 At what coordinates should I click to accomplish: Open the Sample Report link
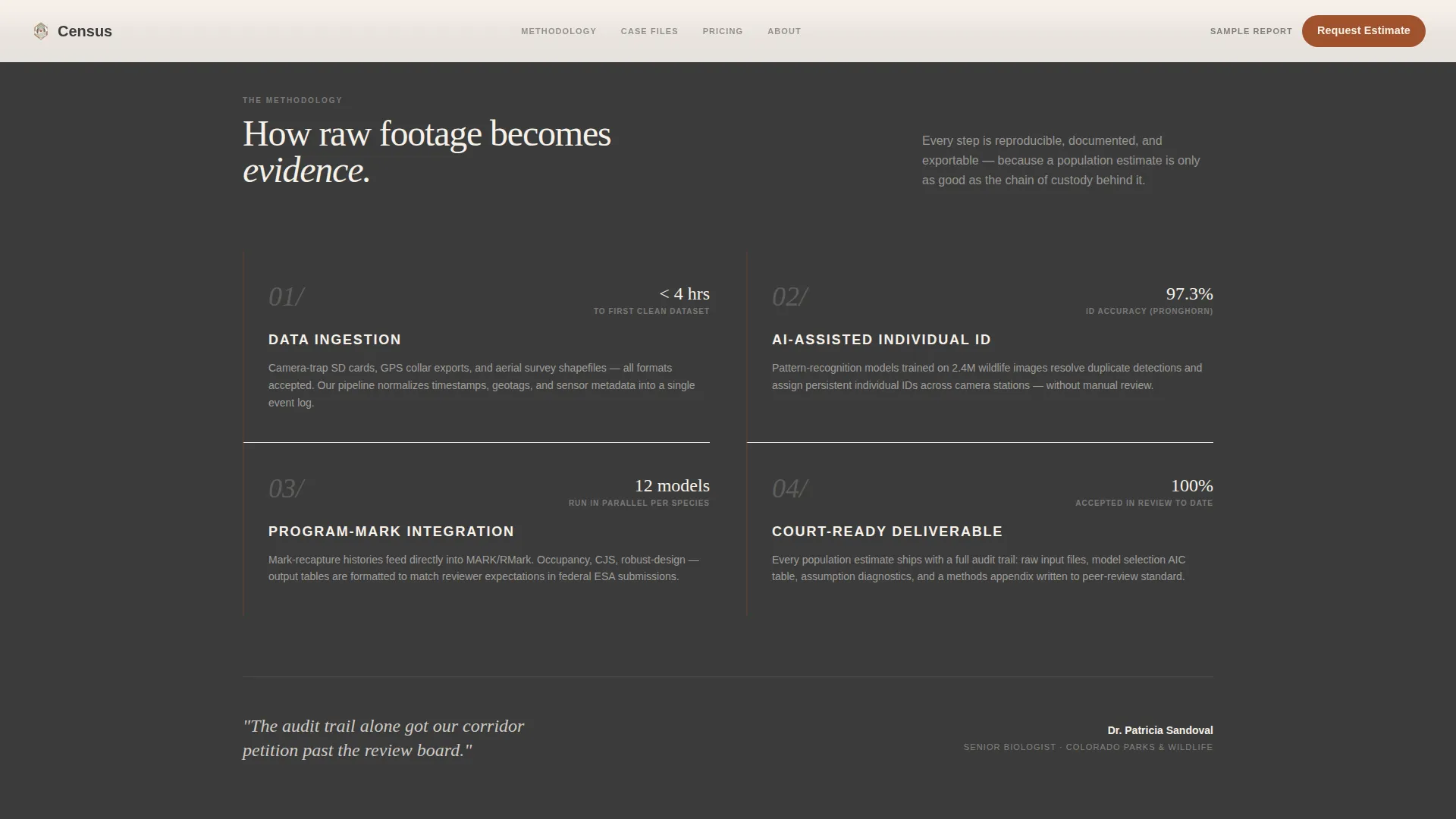click(x=1251, y=31)
